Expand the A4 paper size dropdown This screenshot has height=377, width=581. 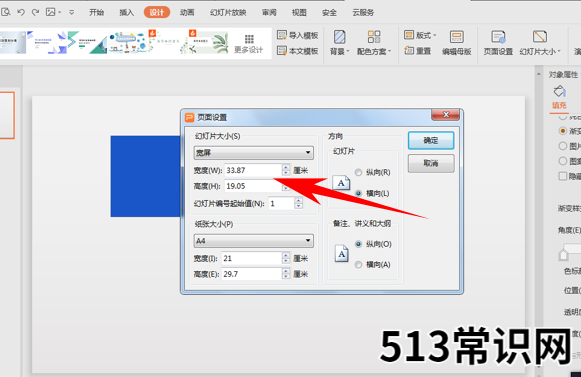(x=253, y=241)
